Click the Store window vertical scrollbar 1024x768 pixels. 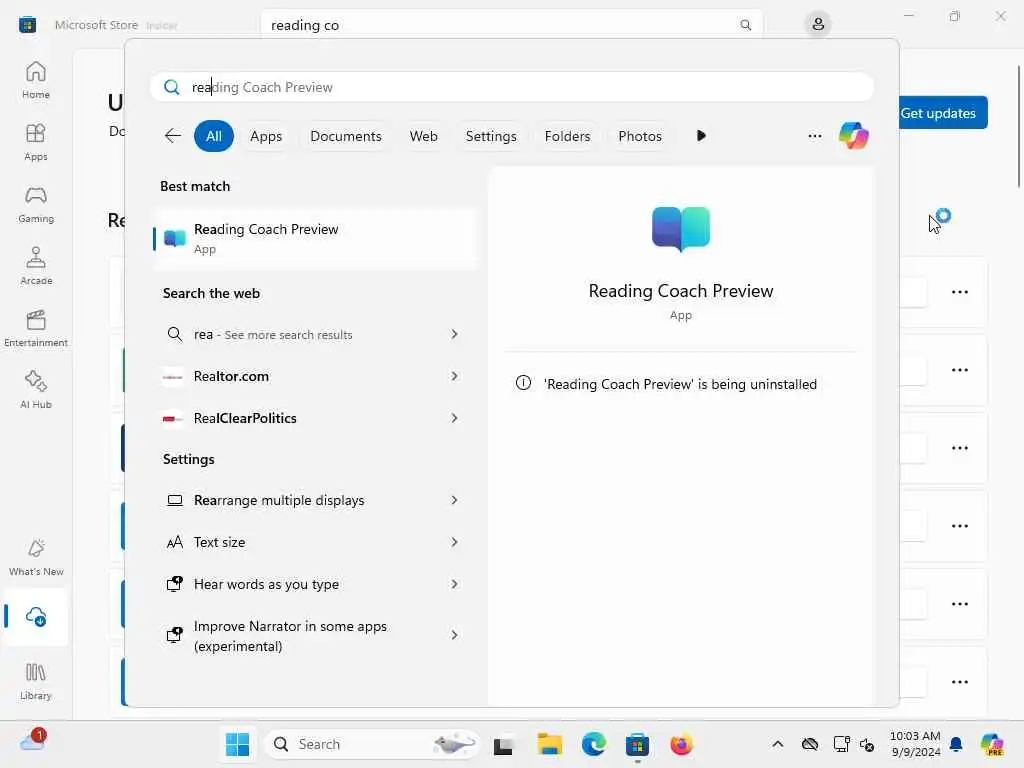1018,125
